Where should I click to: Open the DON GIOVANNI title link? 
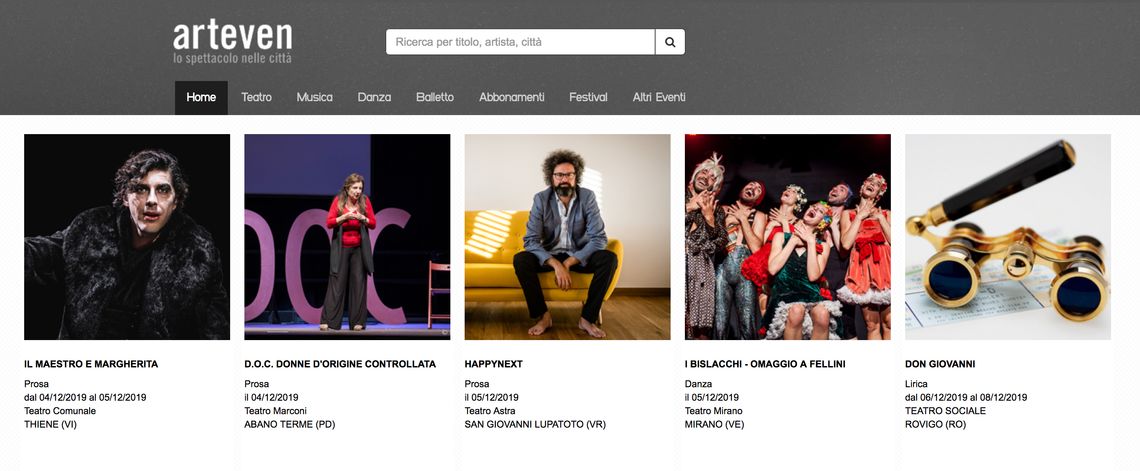click(940, 365)
